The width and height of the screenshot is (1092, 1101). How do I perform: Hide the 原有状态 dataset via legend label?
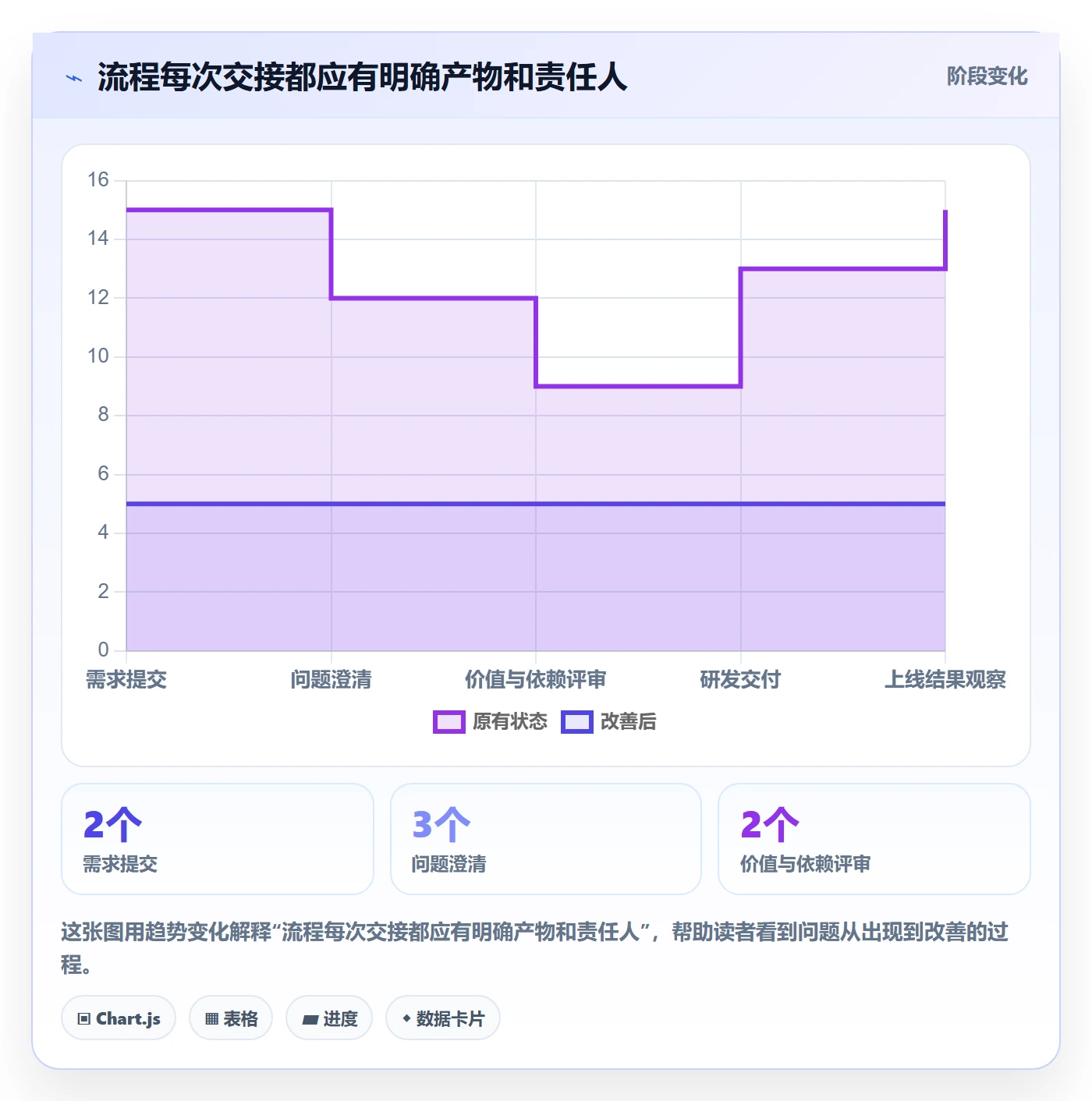(510, 722)
